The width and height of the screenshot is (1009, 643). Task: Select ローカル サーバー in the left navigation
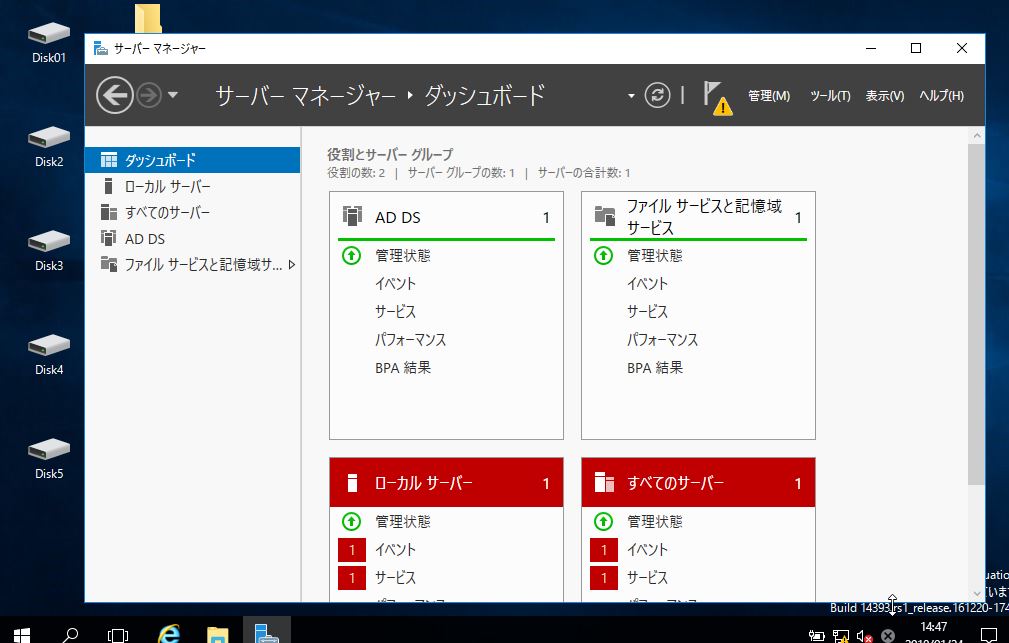[192, 186]
